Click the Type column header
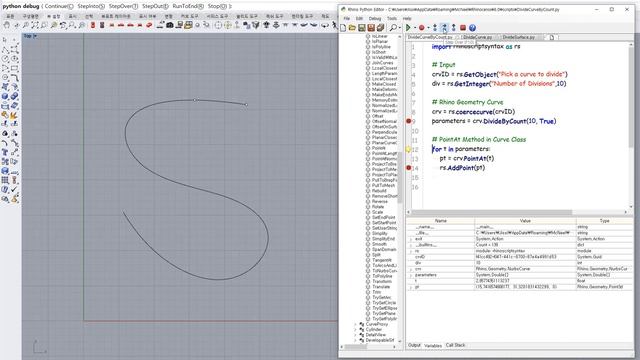640x360 pixels. coord(604,221)
